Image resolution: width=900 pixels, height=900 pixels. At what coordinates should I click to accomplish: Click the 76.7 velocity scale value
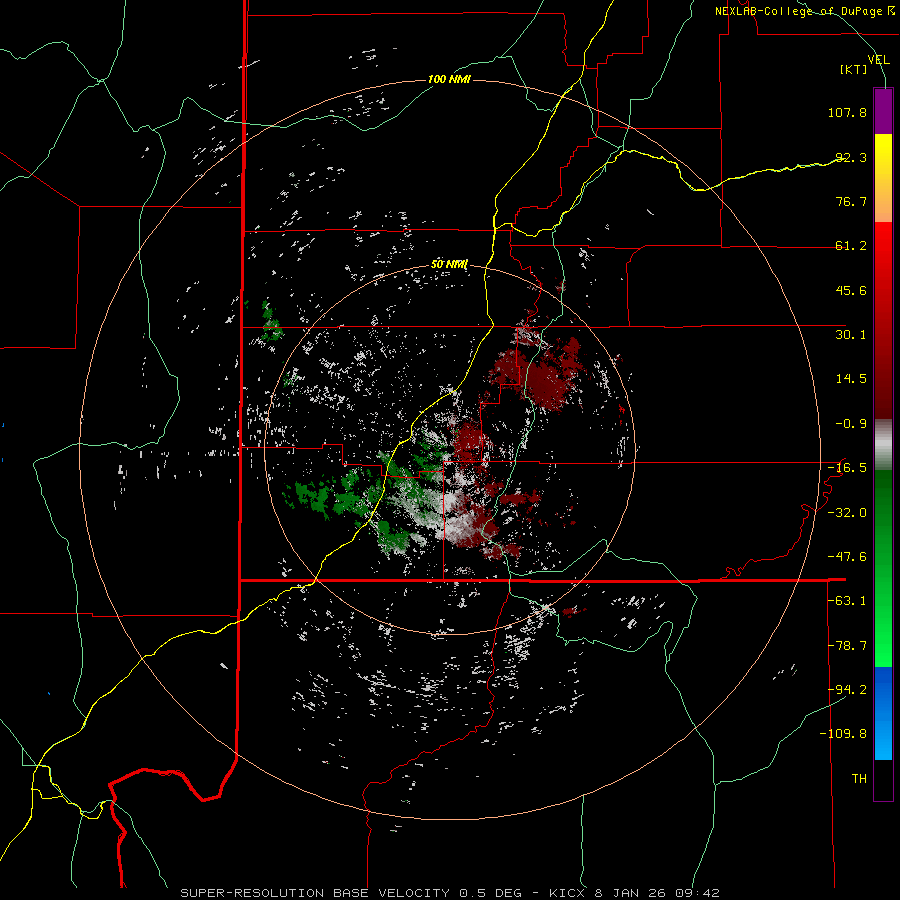tap(851, 201)
